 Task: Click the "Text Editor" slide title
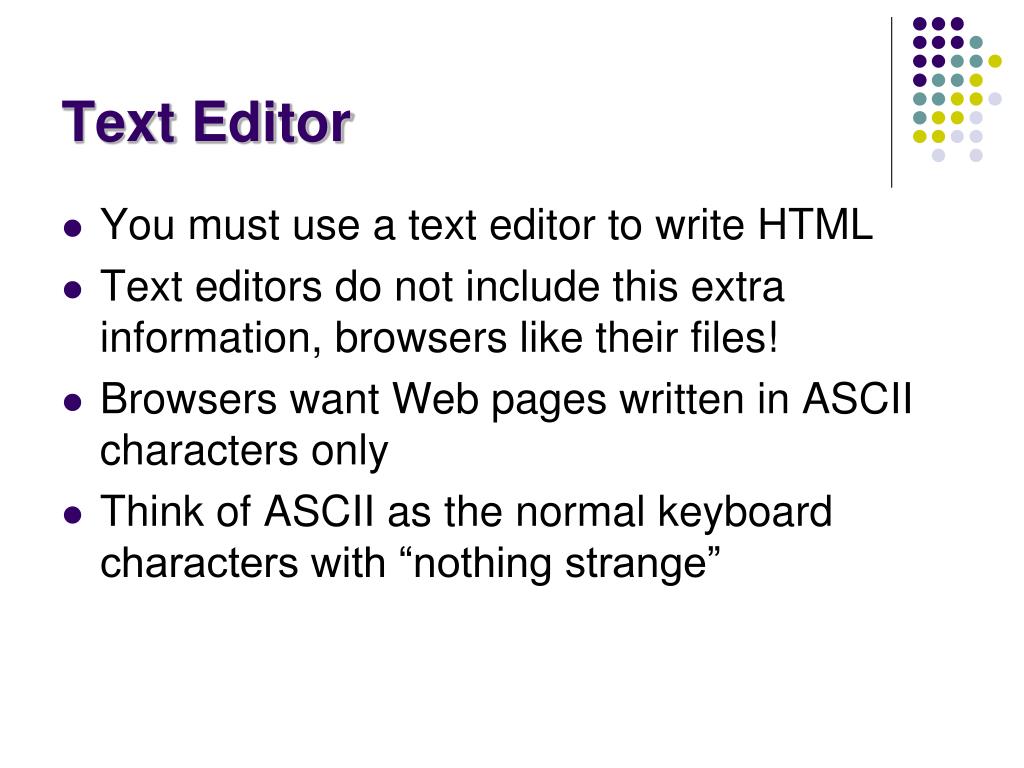tap(207, 122)
